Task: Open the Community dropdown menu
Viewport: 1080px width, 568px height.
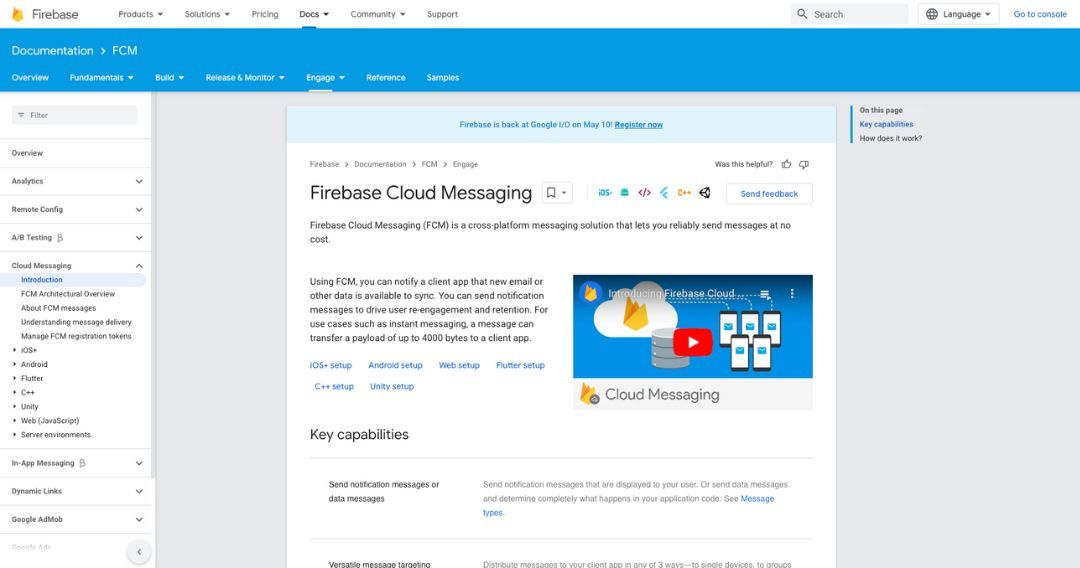Action: click(x=377, y=14)
